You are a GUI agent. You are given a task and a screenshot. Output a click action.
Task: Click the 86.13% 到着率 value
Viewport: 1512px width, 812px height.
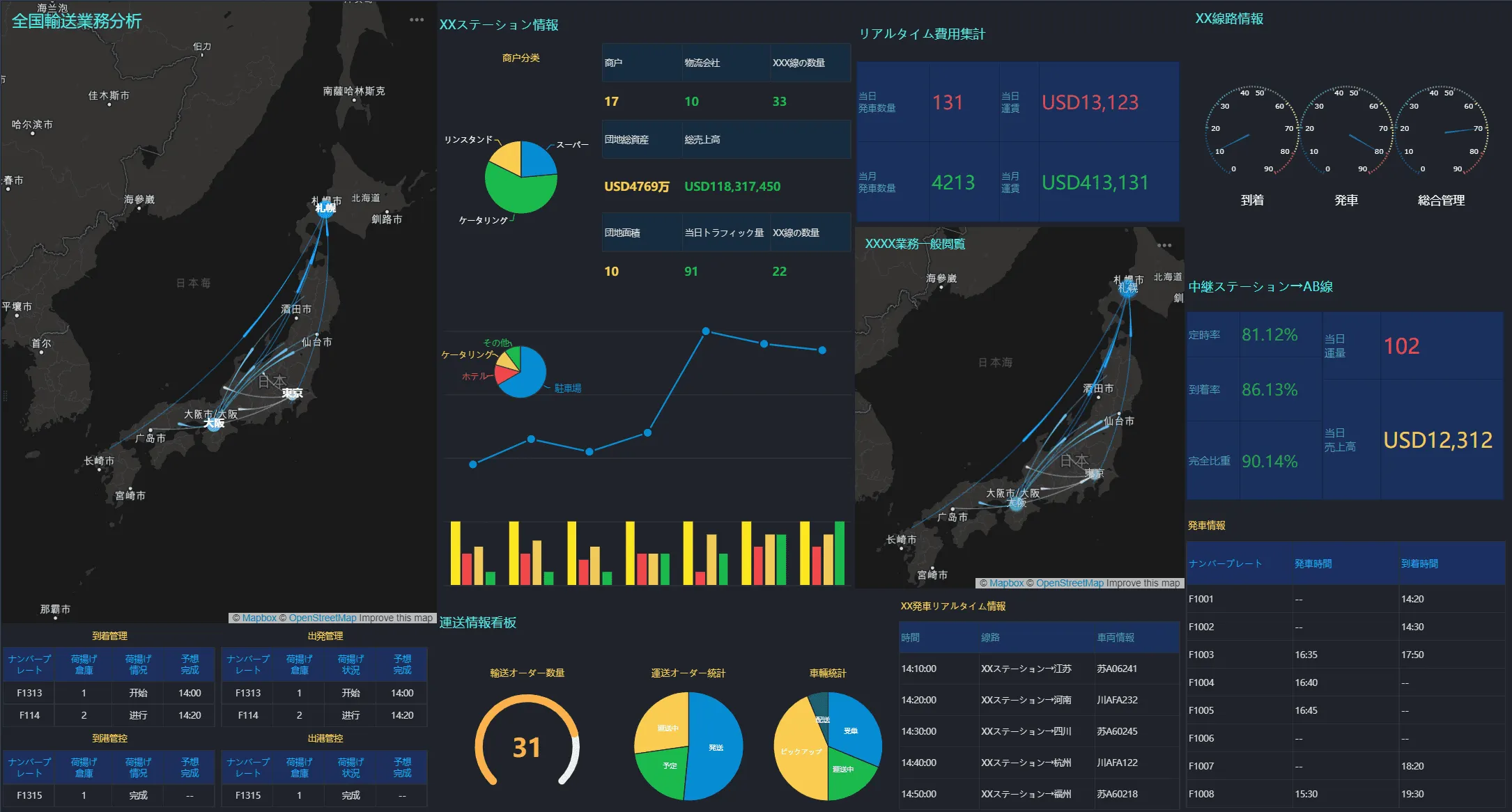(x=1270, y=390)
